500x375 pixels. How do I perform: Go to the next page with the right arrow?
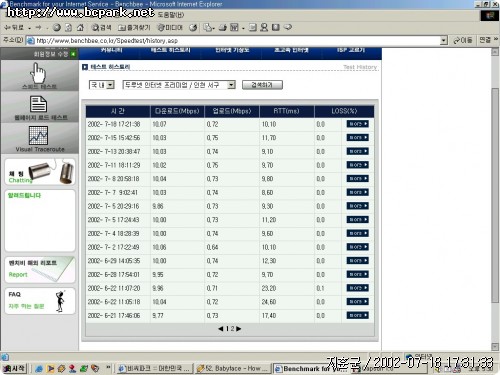pos(239,329)
